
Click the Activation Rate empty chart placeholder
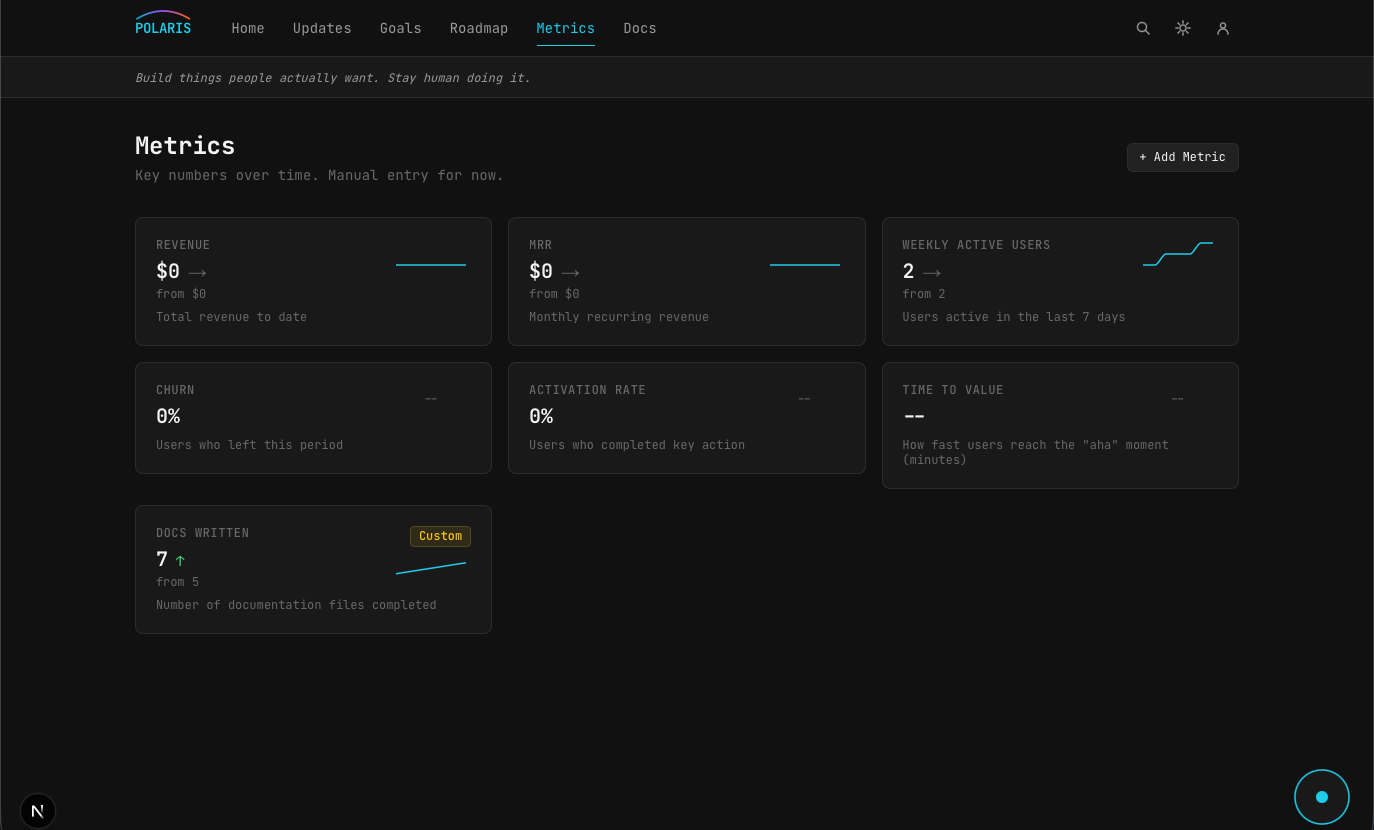click(804, 399)
